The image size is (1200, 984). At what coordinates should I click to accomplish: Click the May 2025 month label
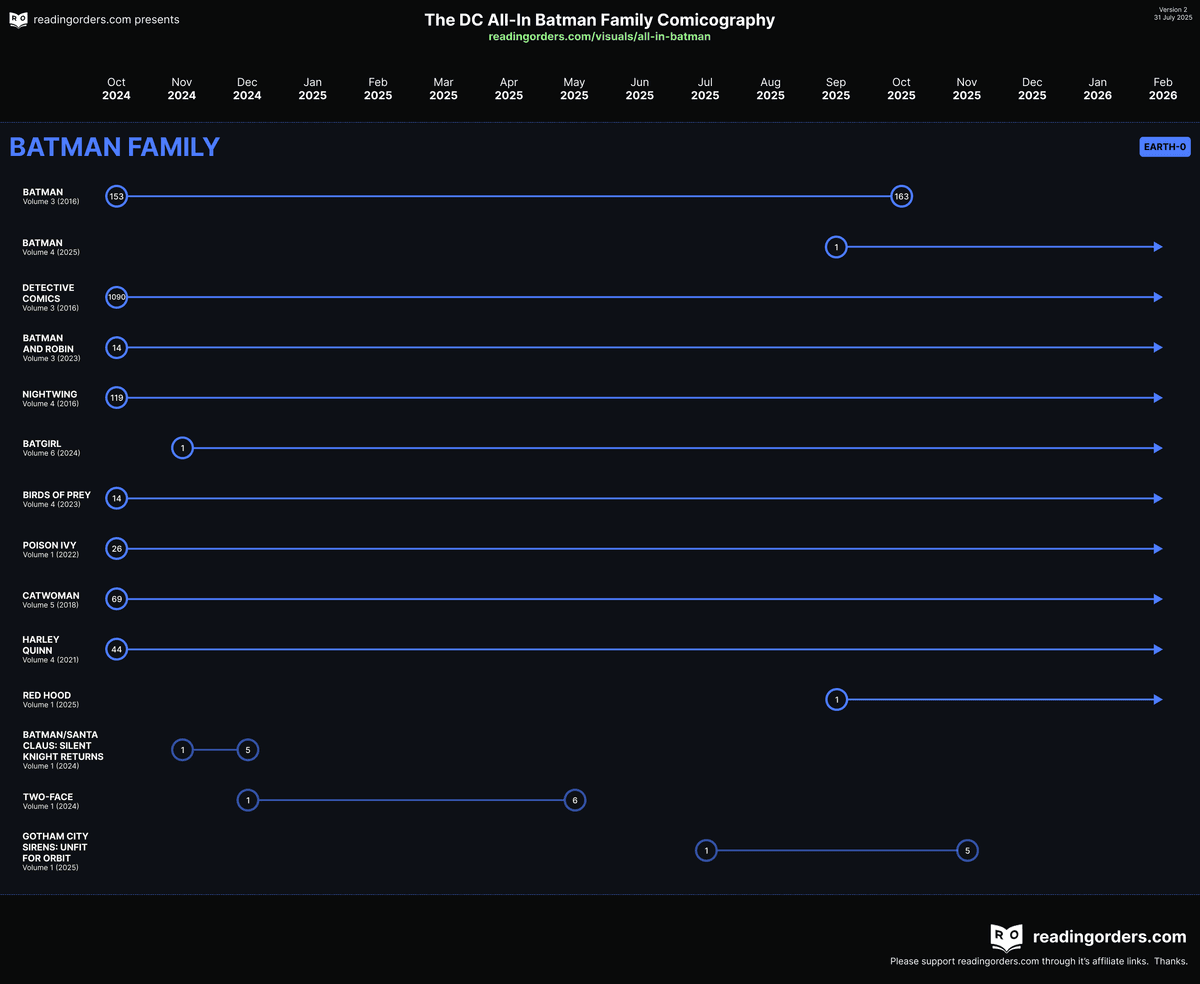tap(574, 89)
